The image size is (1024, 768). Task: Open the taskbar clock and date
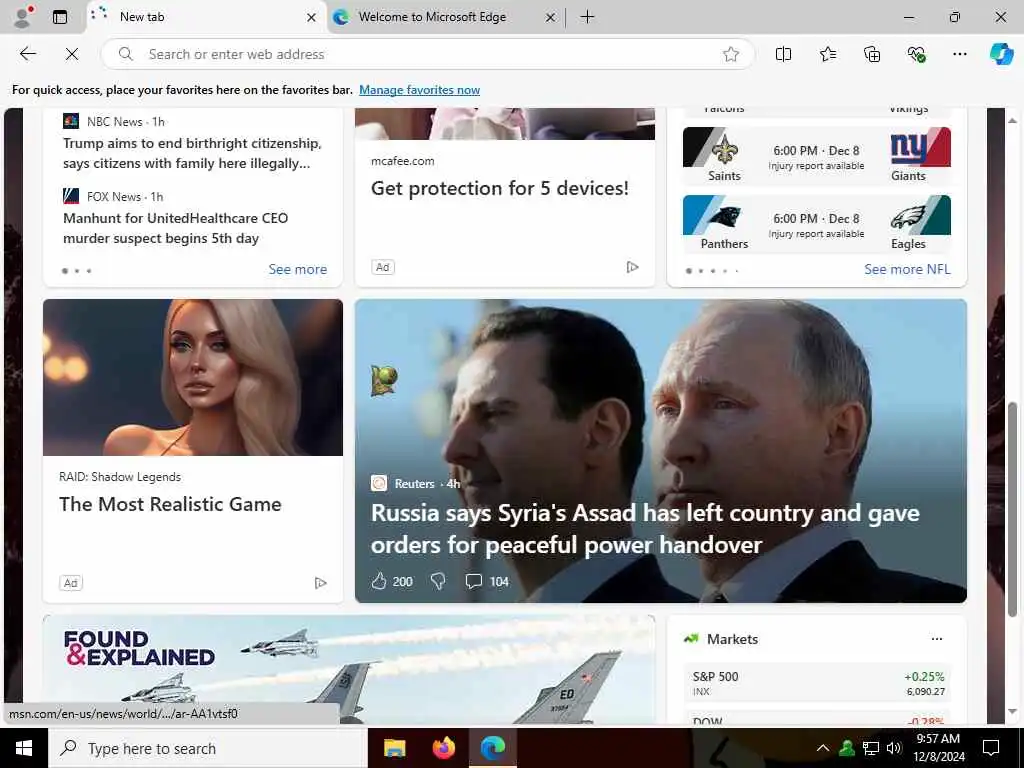pos(938,748)
